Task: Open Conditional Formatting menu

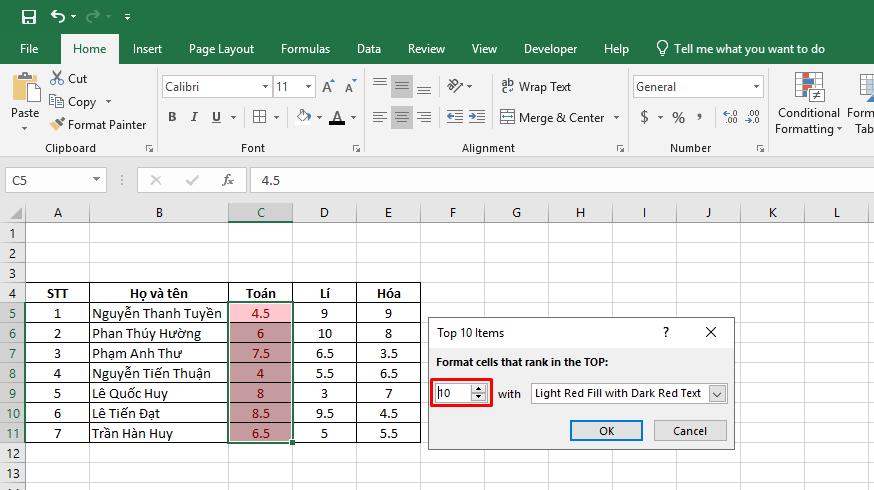Action: 808,104
